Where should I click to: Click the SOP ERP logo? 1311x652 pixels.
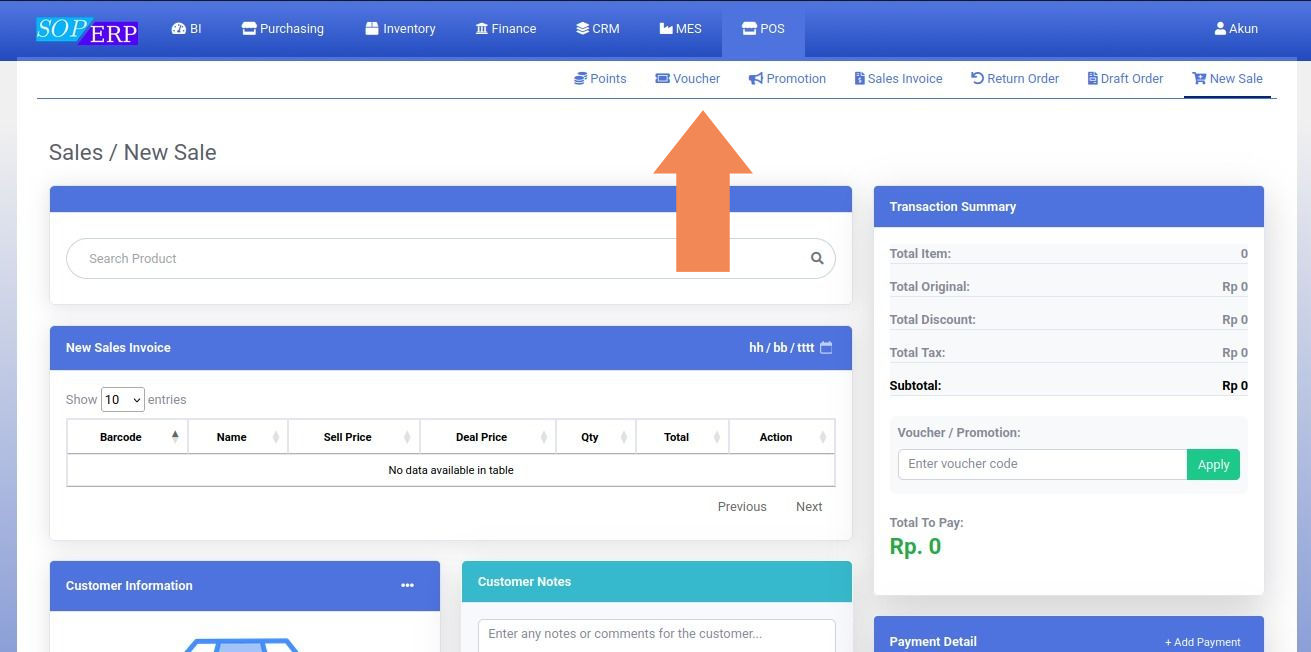click(87, 30)
